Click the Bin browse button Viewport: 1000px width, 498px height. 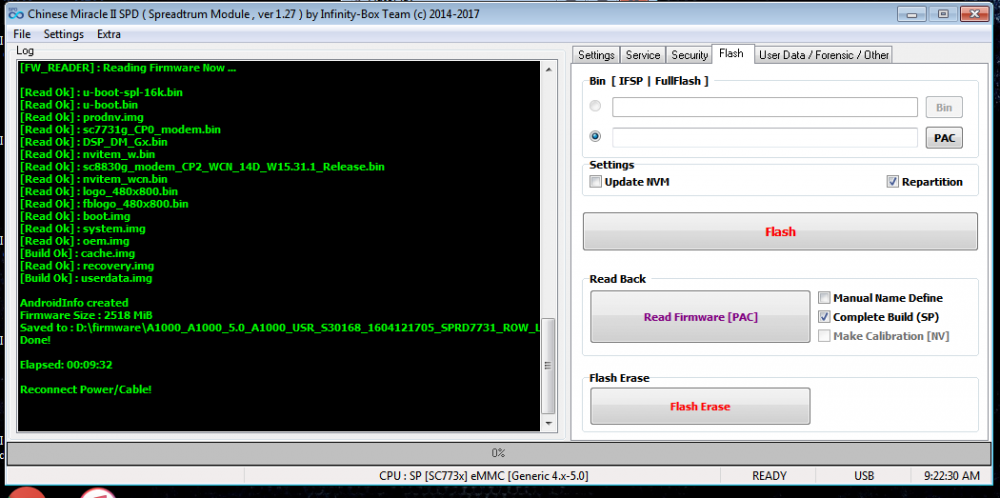tap(944, 107)
